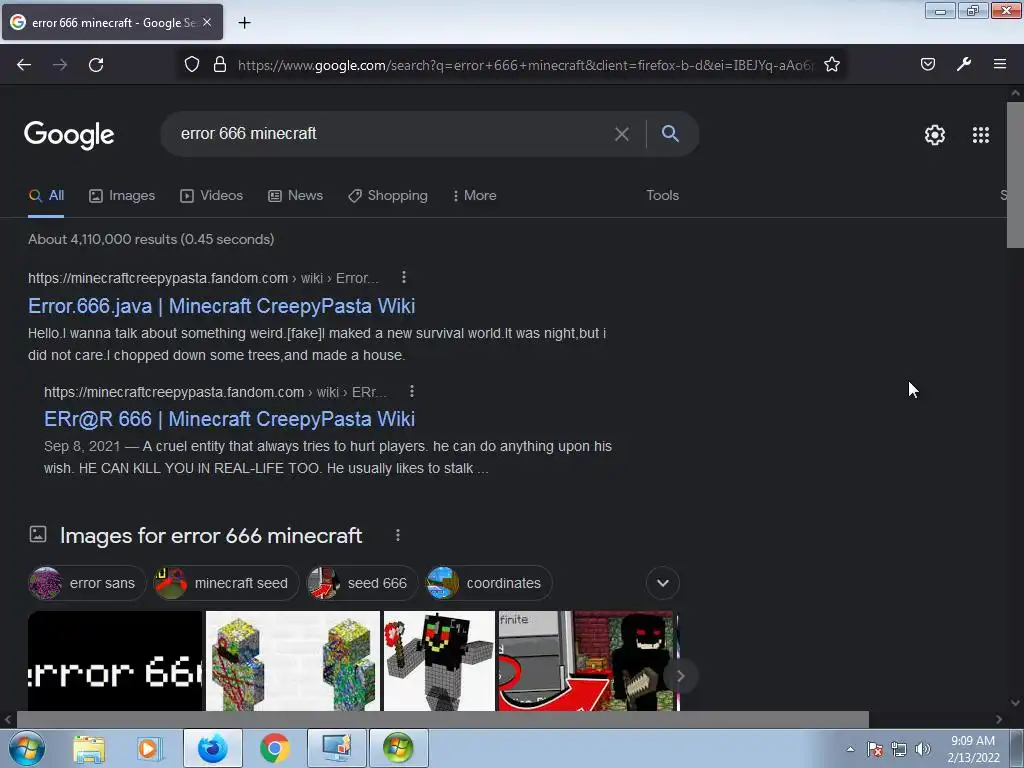The width and height of the screenshot is (1024, 768).
Task: Click the site security padlock icon
Action: pyautogui.click(x=220, y=65)
